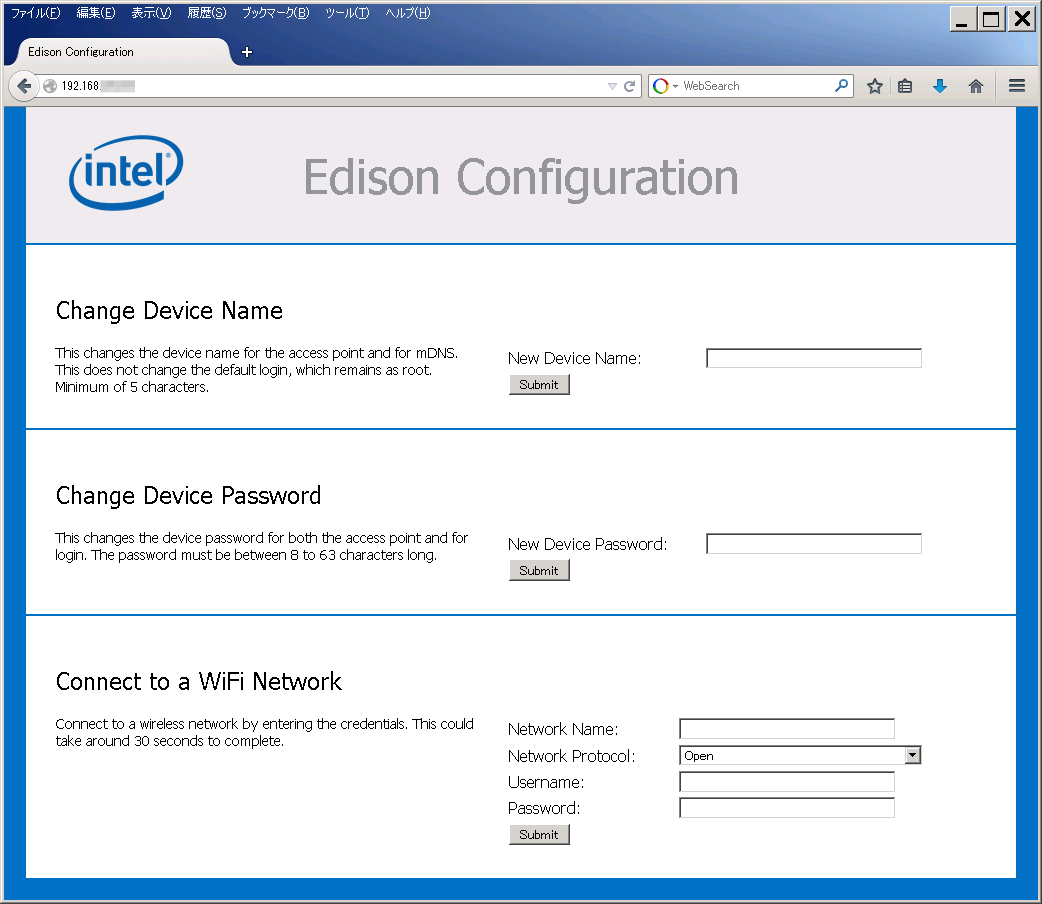This screenshot has width=1042, height=904.
Task: Click the Edison Configuration page heading
Action: point(521,178)
